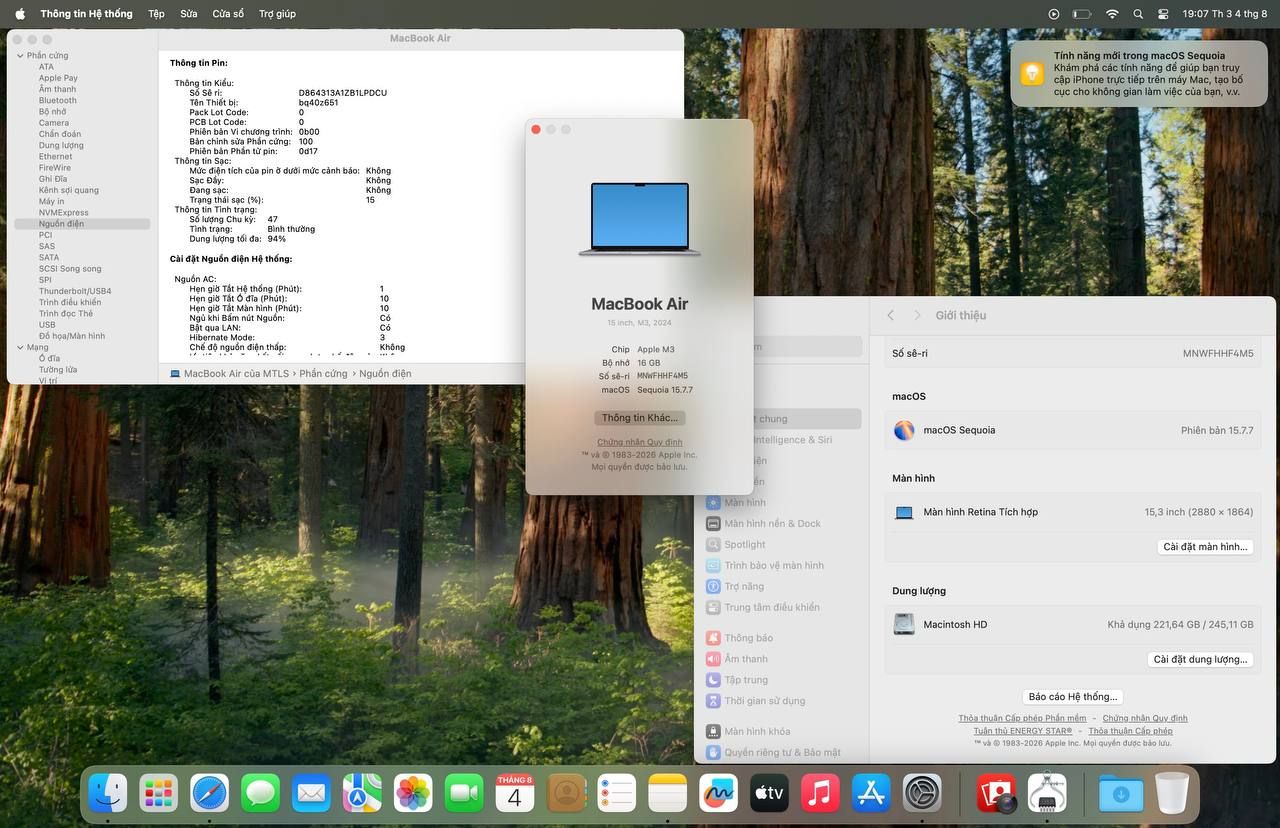Select Tường lửa under Mạng
The width and height of the screenshot is (1280, 828).
coord(58,370)
